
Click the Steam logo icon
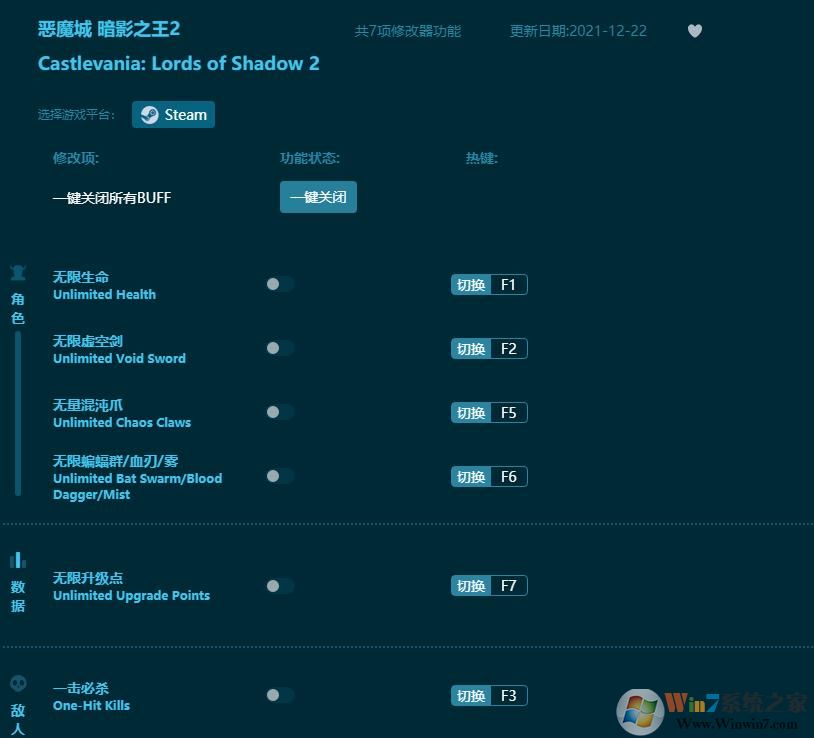[151, 114]
